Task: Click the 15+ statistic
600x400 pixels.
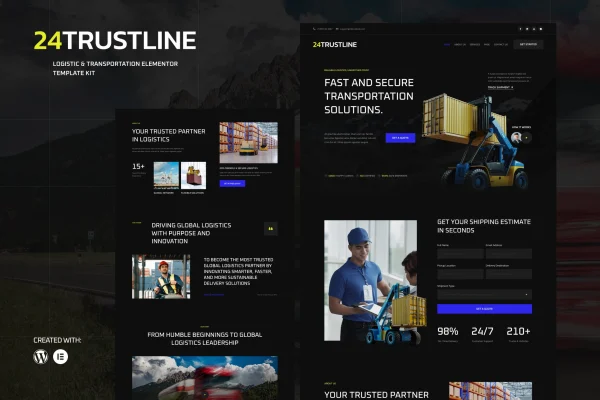Action: click(138, 167)
